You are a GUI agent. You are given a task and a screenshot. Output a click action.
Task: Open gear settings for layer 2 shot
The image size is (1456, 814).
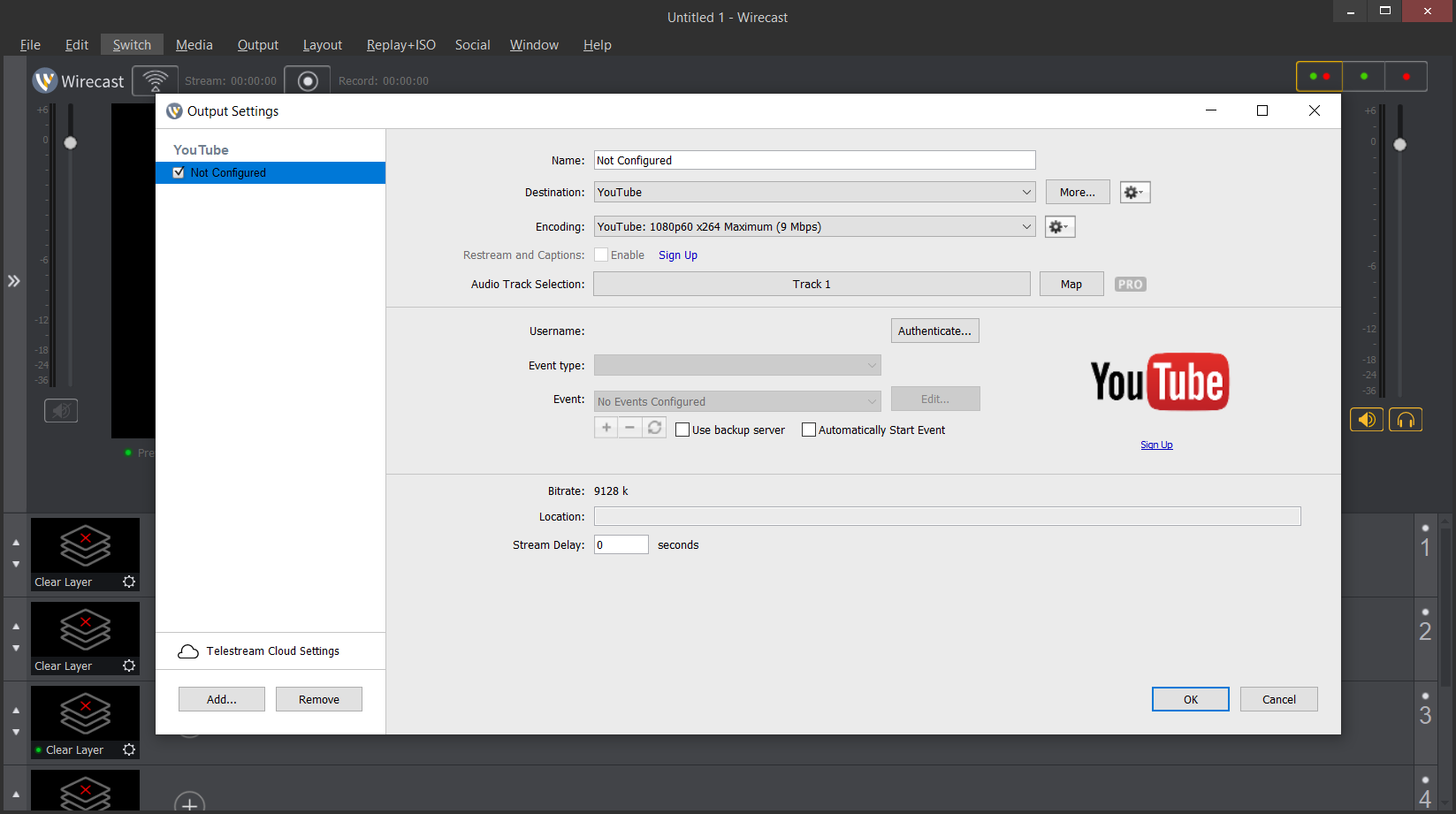[x=129, y=666]
